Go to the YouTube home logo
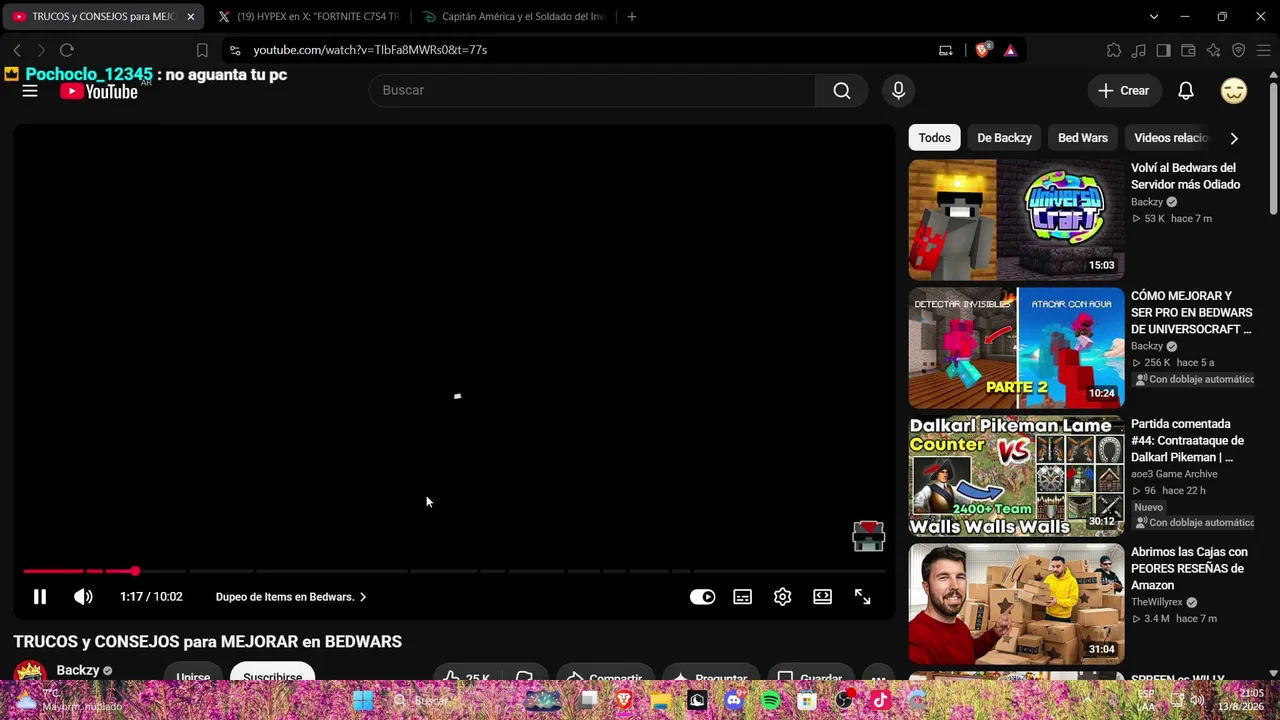The width and height of the screenshot is (1280, 720). (x=98, y=92)
